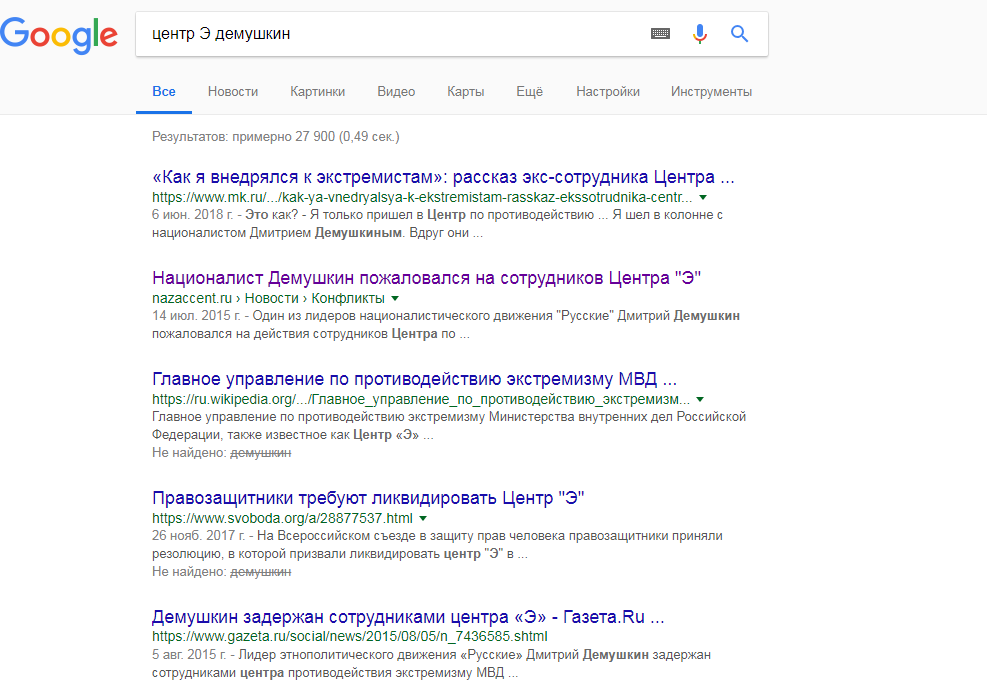Click 'Не найдено: демушкин' under svoboda result
Screen dimensions: 987x687
221,572
